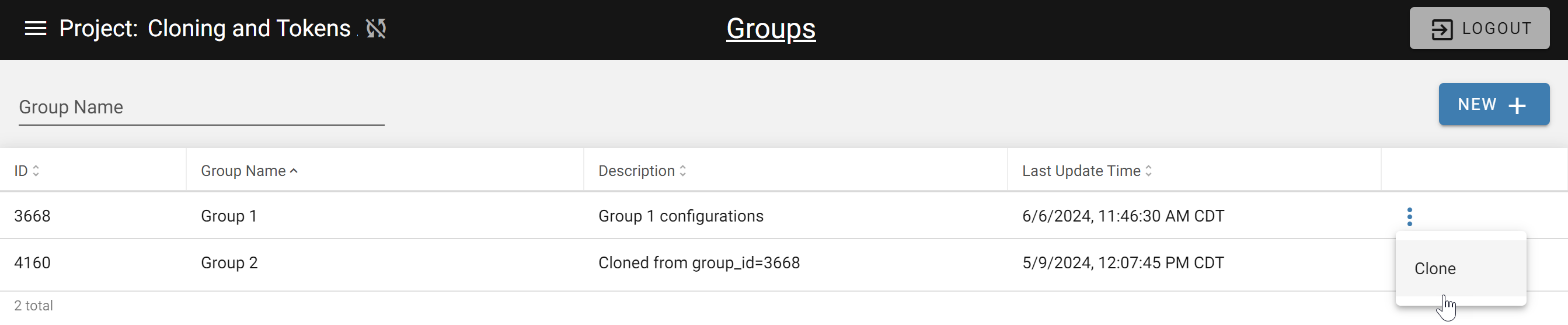The image size is (1568, 325).
Task: Click the plus icon on NEW button
Action: tap(1517, 105)
